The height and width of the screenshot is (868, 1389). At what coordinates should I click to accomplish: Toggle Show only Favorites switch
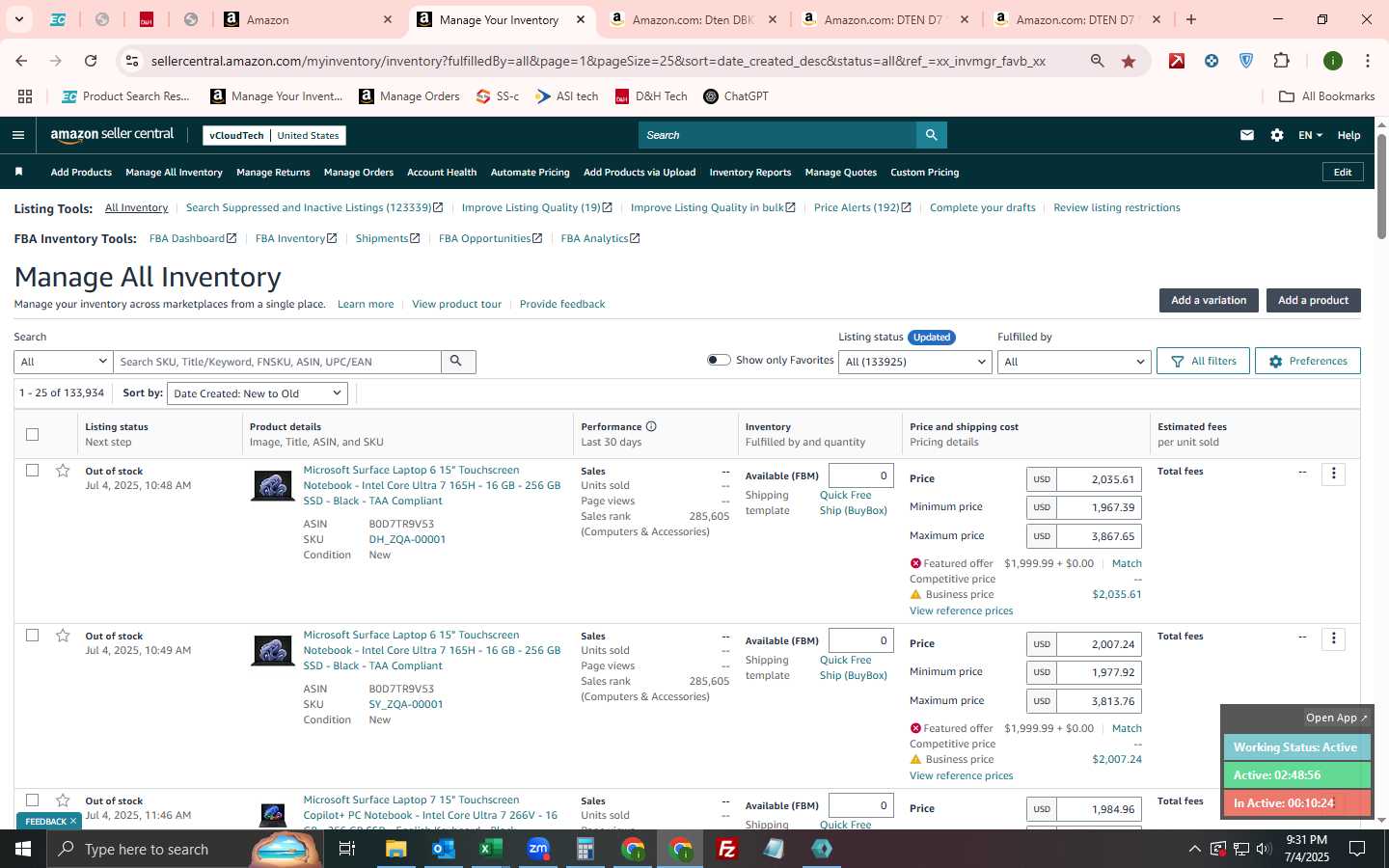coord(719,360)
